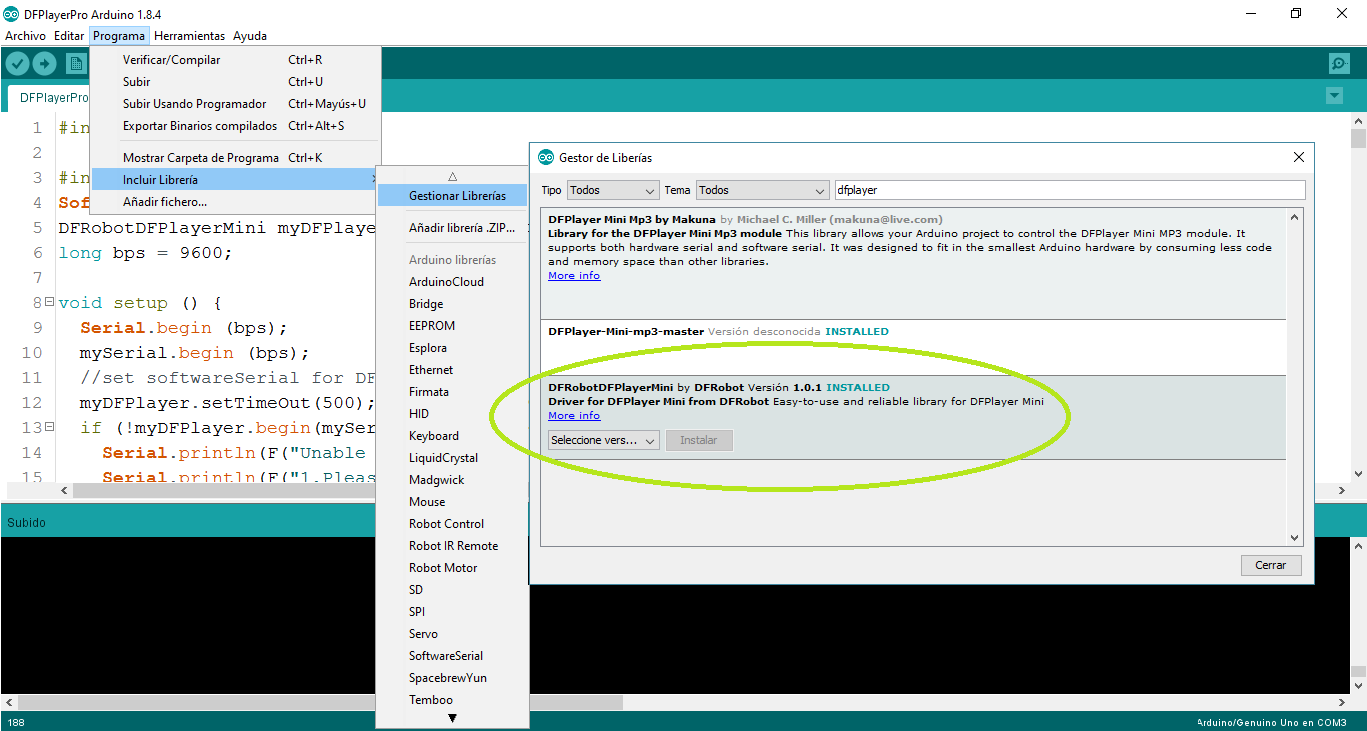This screenshot has height=731, width=1367.
Task: Click the submenu up arrow
Action: [x=452, y=175]
